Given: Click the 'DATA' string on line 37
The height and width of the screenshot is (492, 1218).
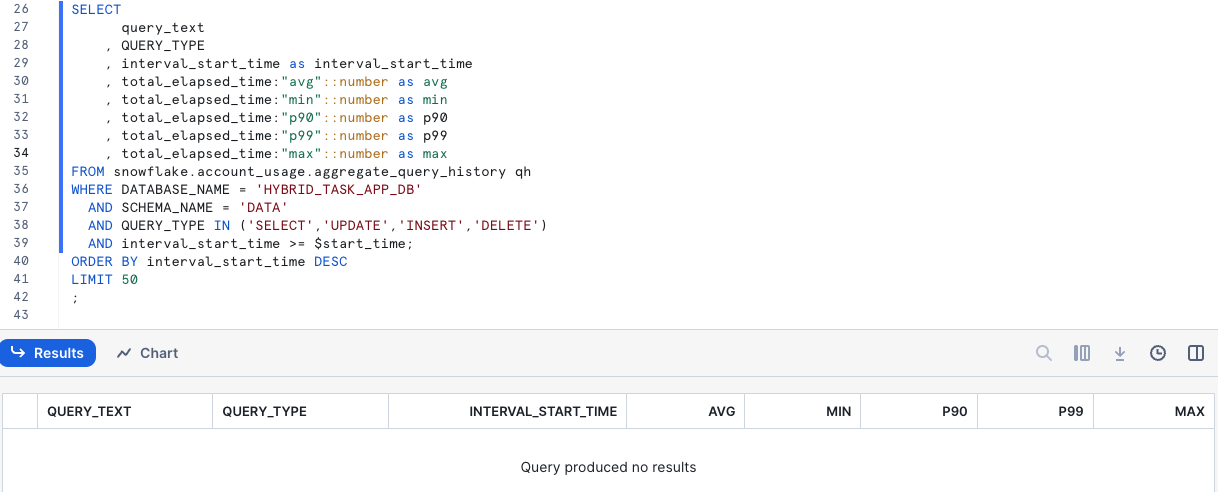Looking at the screenshot, I should pyautogui.click(x=263, y=207).
